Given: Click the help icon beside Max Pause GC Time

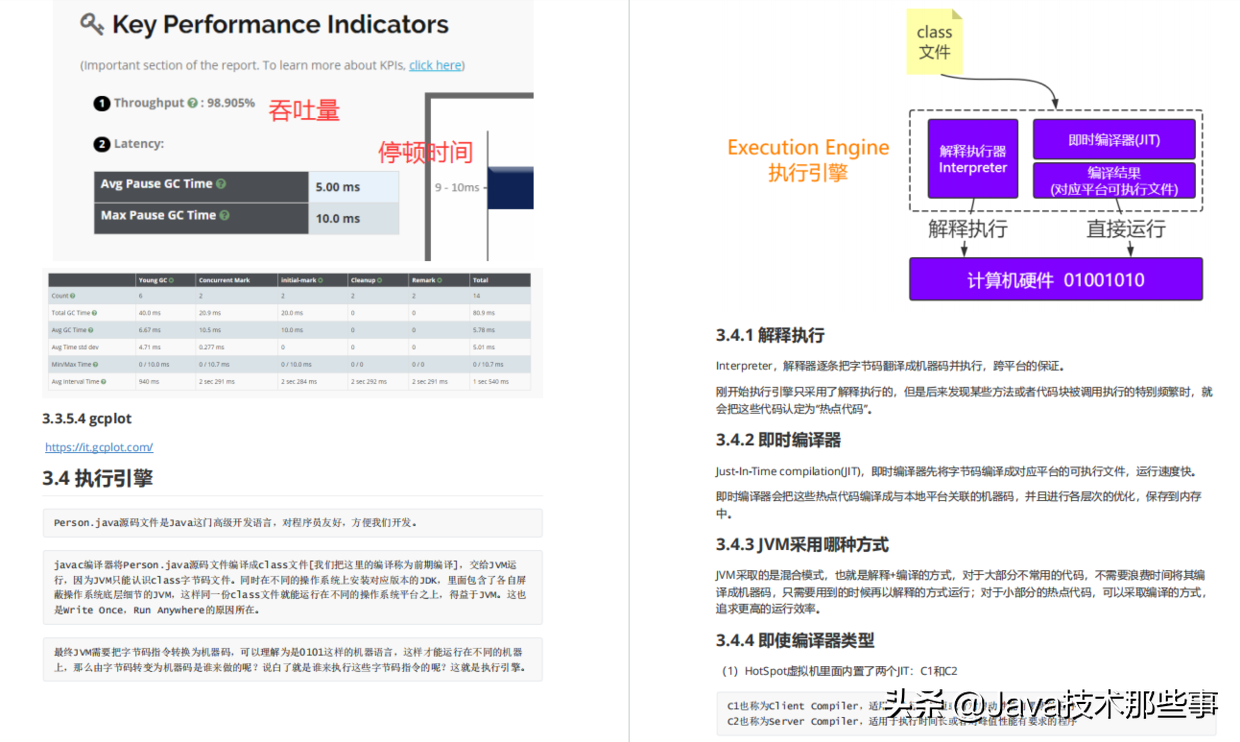Looking at the screenshot, I should click(x=225, y=215).
